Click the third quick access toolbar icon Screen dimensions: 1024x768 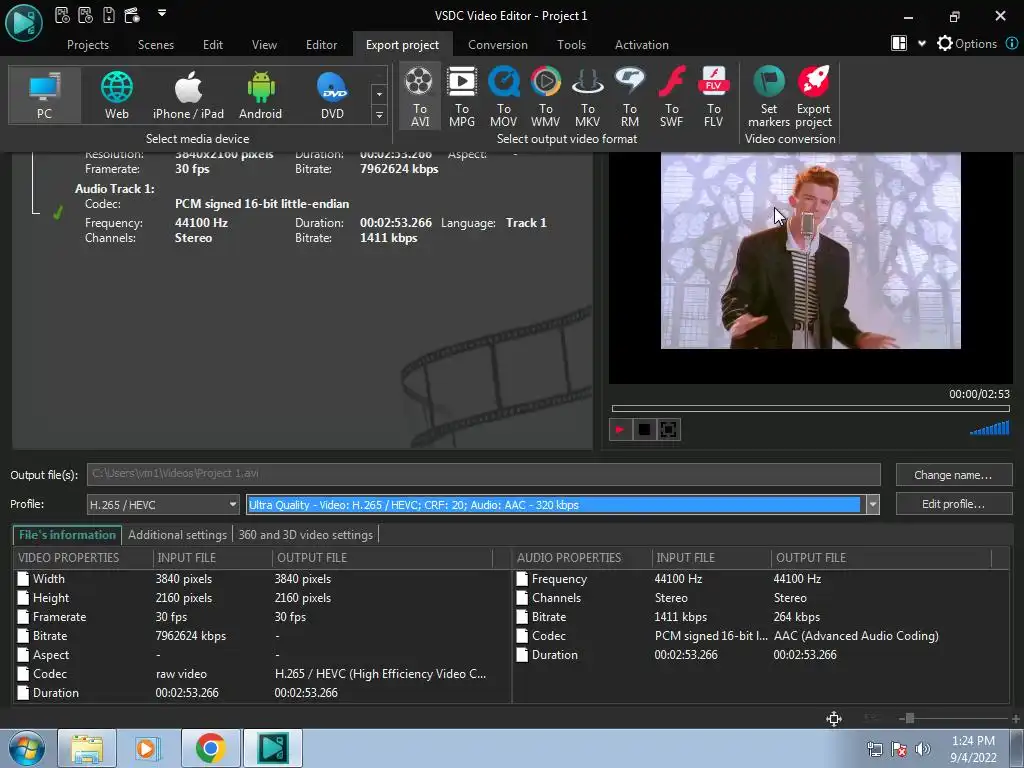click(x=108, y=14)
